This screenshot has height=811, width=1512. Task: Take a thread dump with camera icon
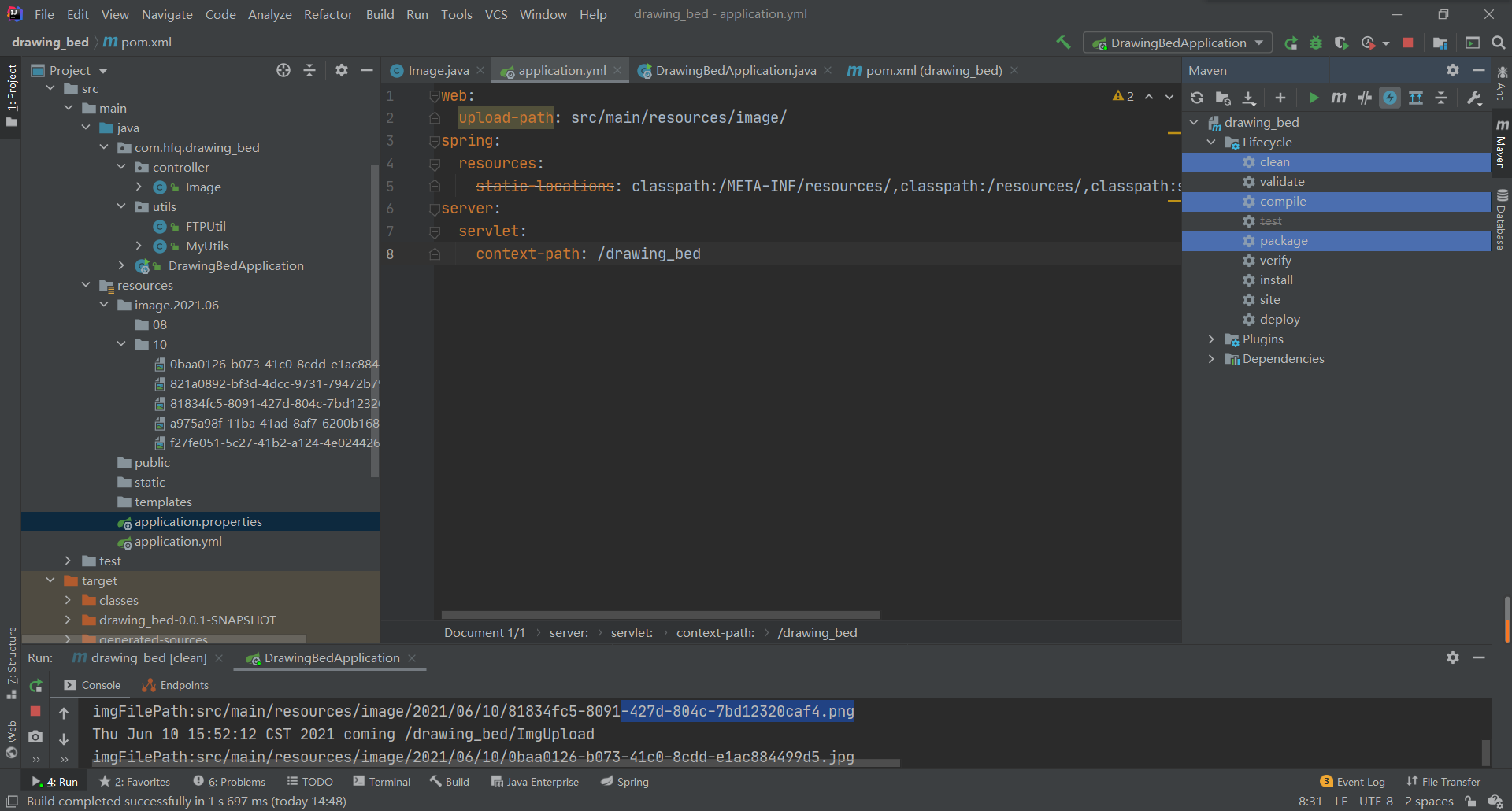click(35, 737)
